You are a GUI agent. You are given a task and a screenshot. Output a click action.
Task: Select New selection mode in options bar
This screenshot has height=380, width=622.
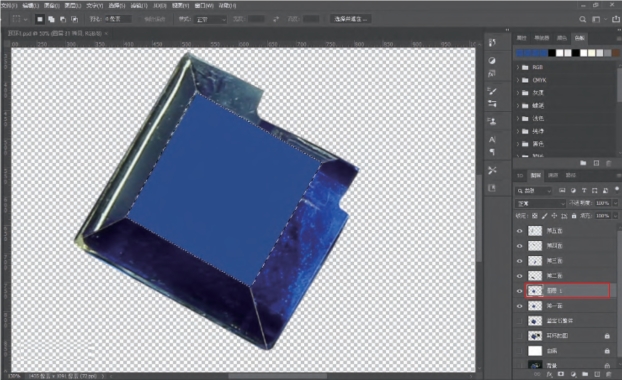click(x=40, y=19)
